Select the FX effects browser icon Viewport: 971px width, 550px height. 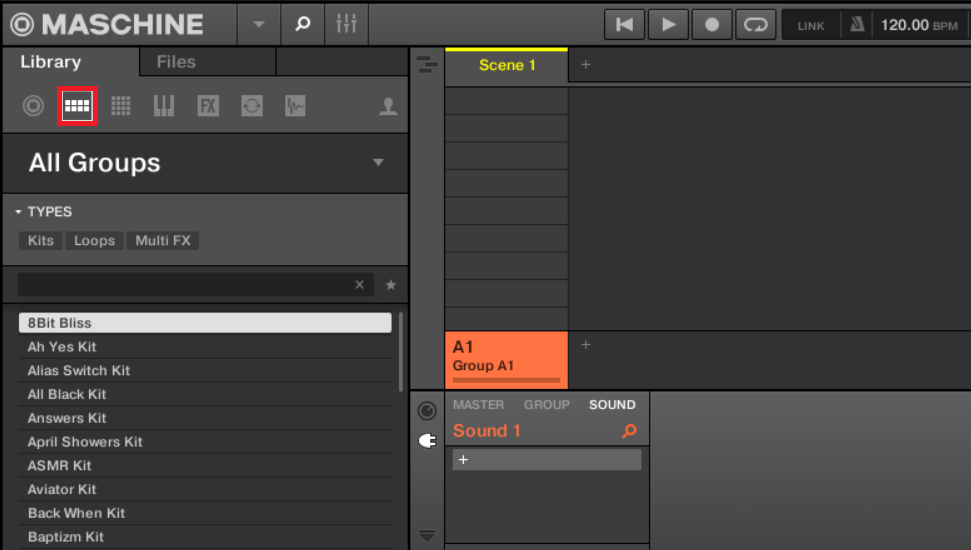tap(208, 106)
